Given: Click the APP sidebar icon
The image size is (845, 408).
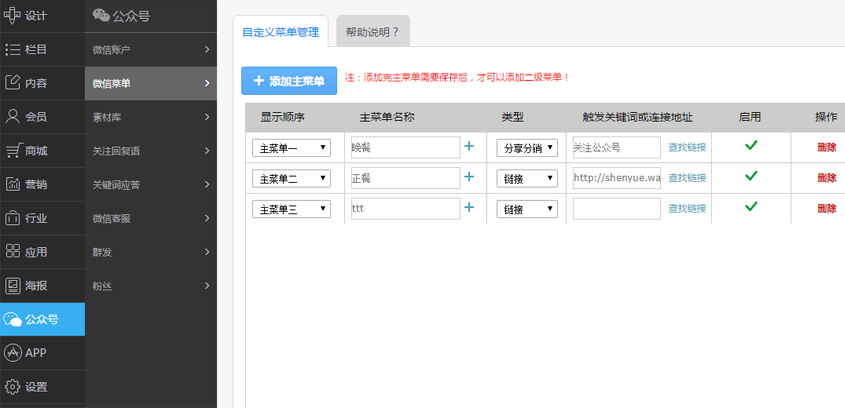Looking at the screenshot, I should click(x=13, y=353).
